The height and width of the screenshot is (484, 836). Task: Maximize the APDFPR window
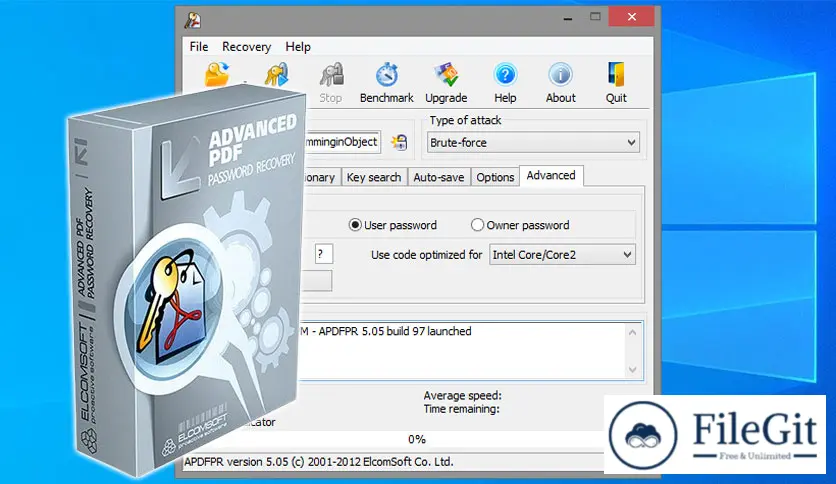tap(595, 18)
